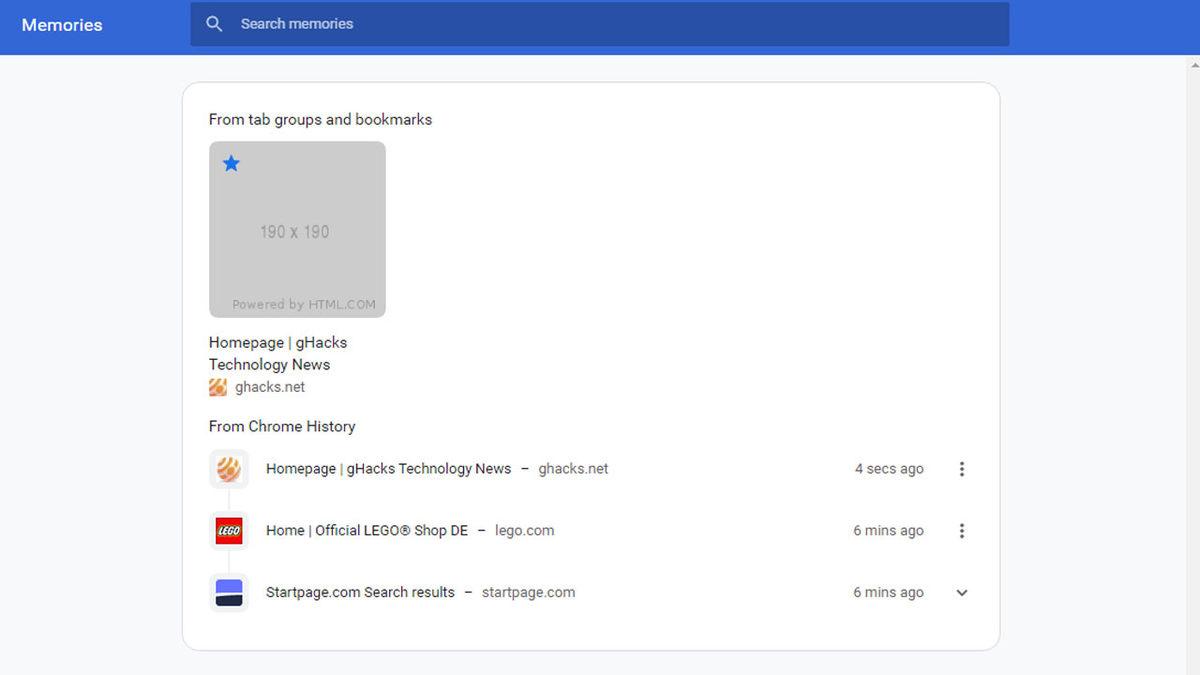Open the three-dot menu for the gHacks entry
Viewport: 1200px width, 675px height.
(x=961, y=468)
